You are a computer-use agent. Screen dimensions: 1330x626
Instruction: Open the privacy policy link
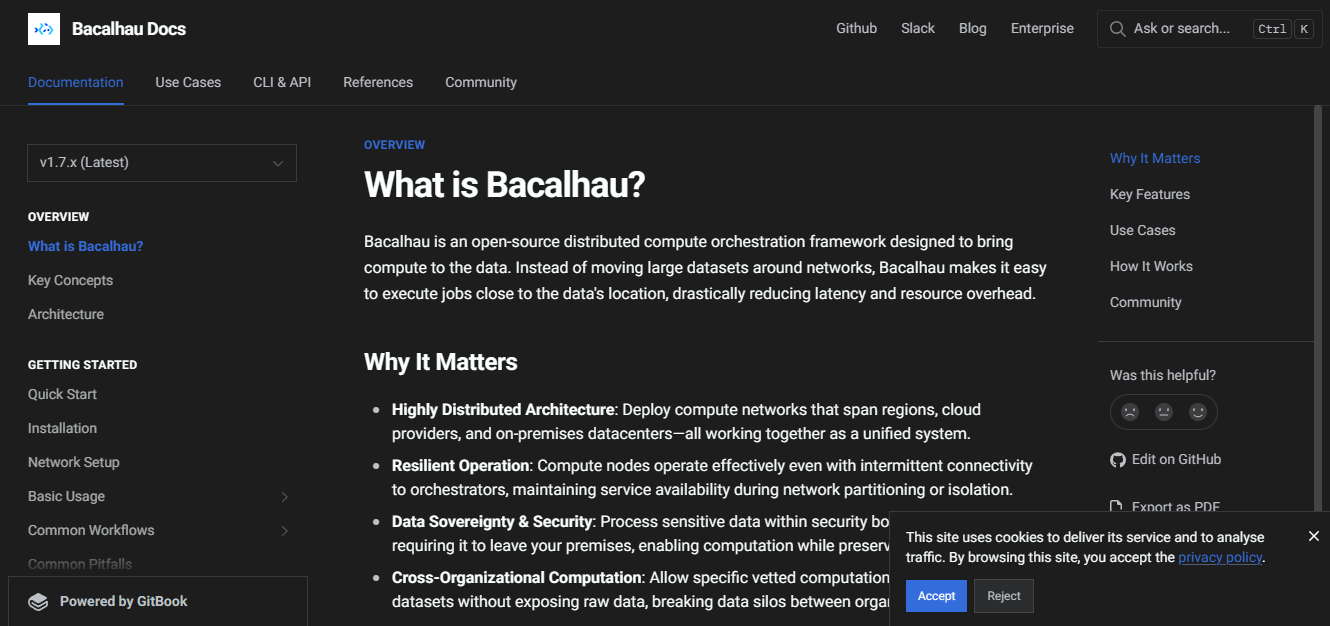pyautogui.click(x=1220, y=557)
